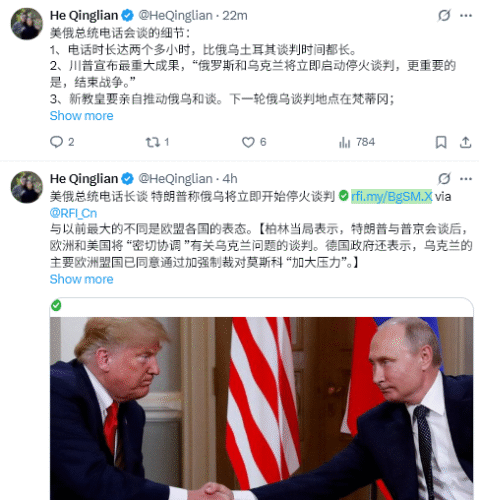Open more options menu on 4h tweet
479x500 pixels.
tap(466, 179)
